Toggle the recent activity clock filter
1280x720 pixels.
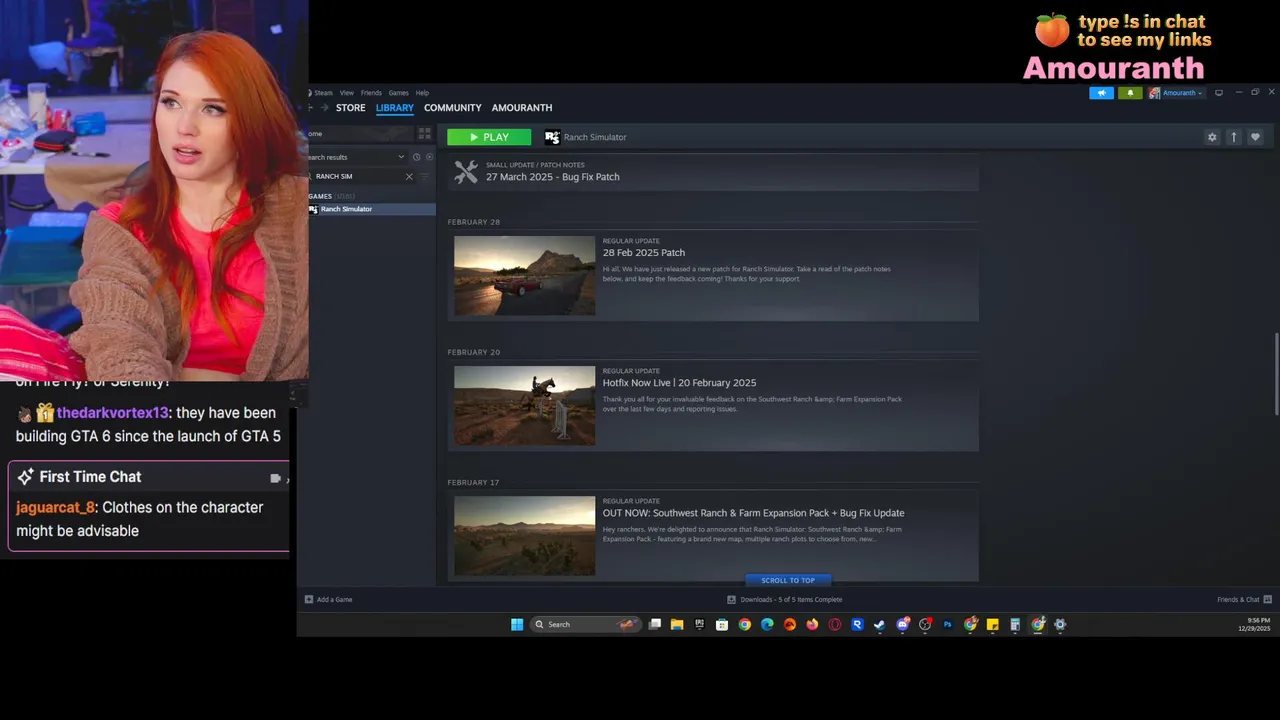[416, 157]
